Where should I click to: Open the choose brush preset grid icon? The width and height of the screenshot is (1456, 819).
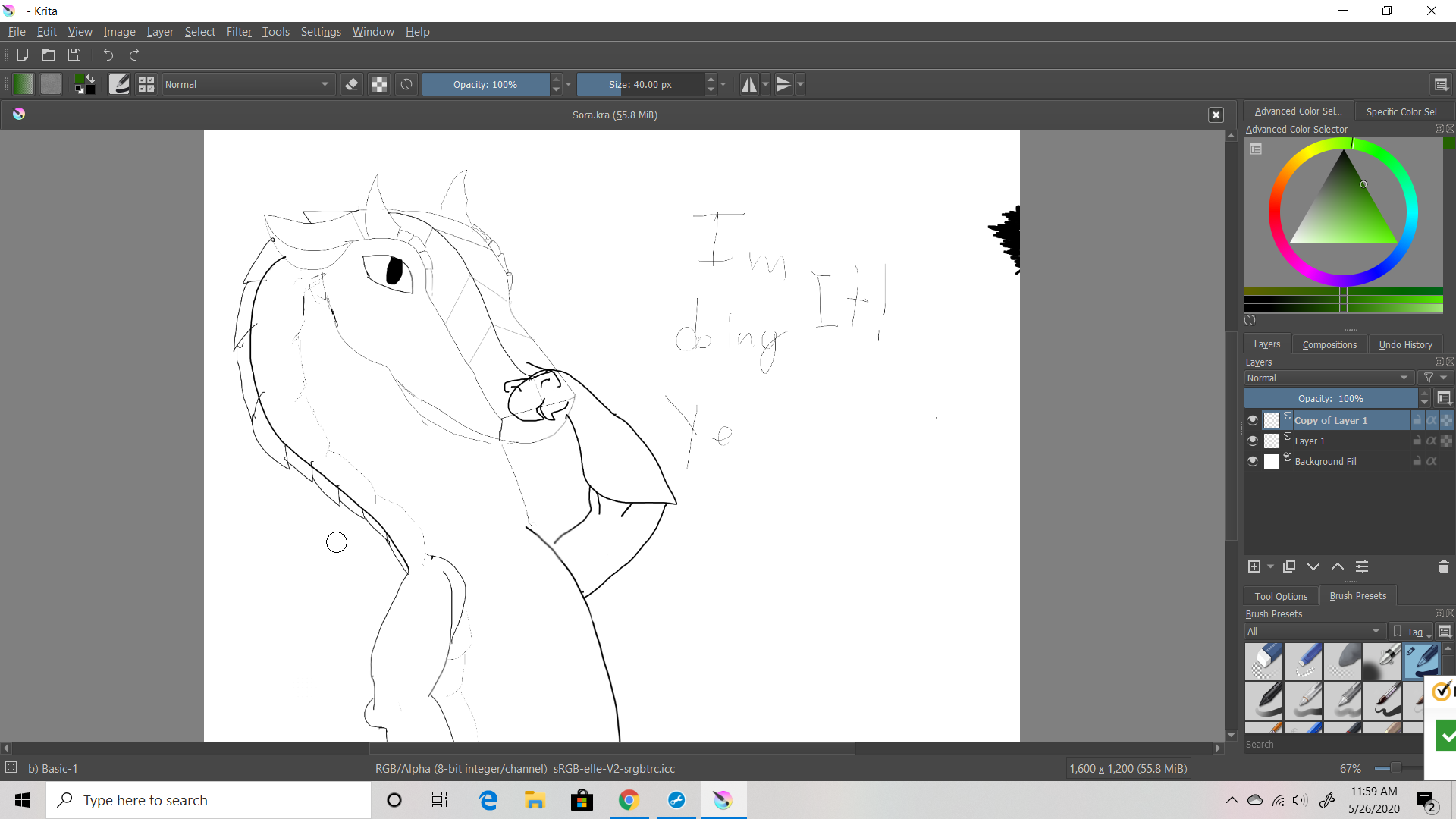pos(146,84)
